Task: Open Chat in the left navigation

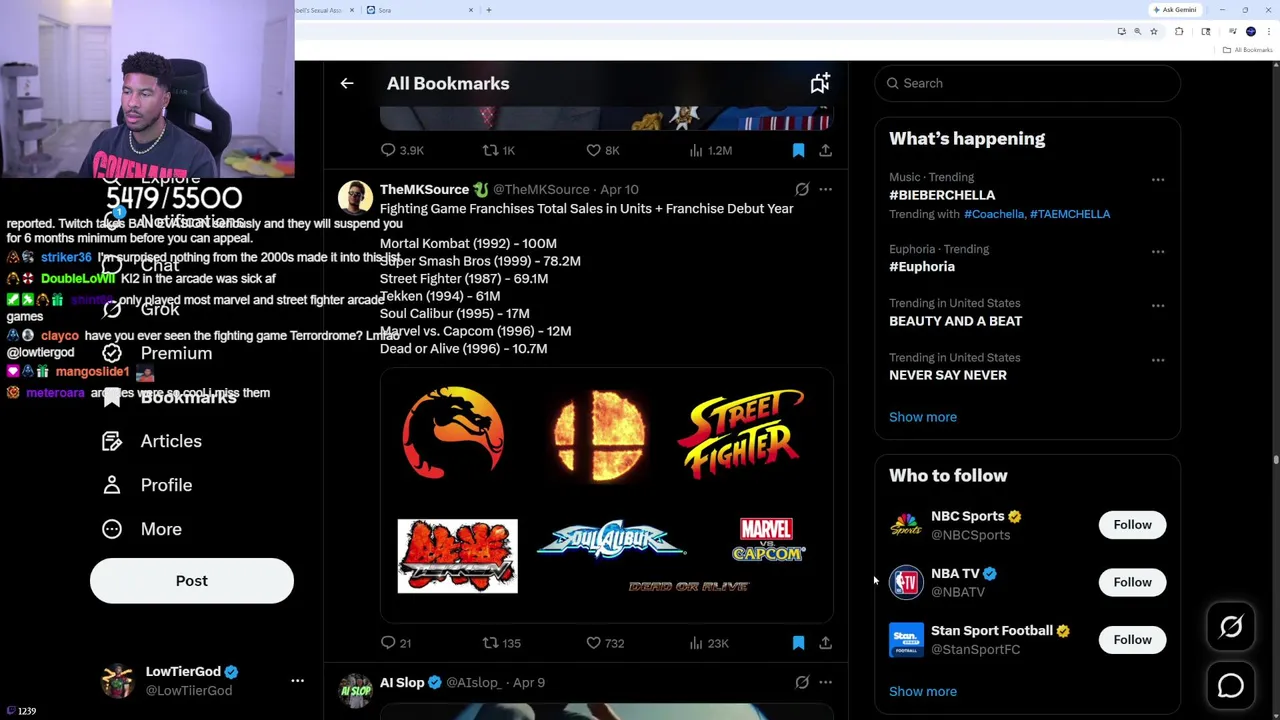Action: pos(141,265)
